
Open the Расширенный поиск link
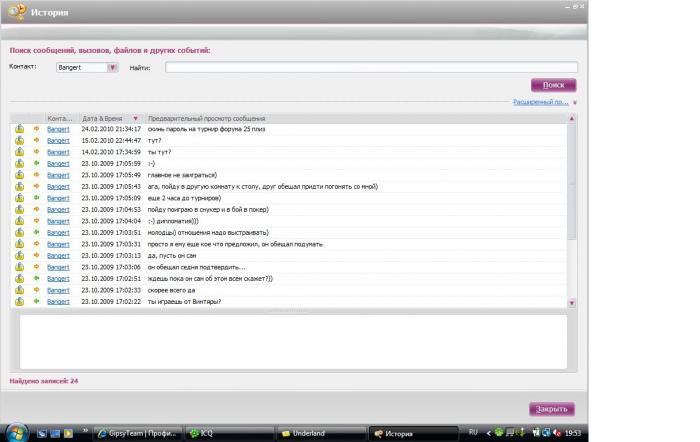click(540, 102)
